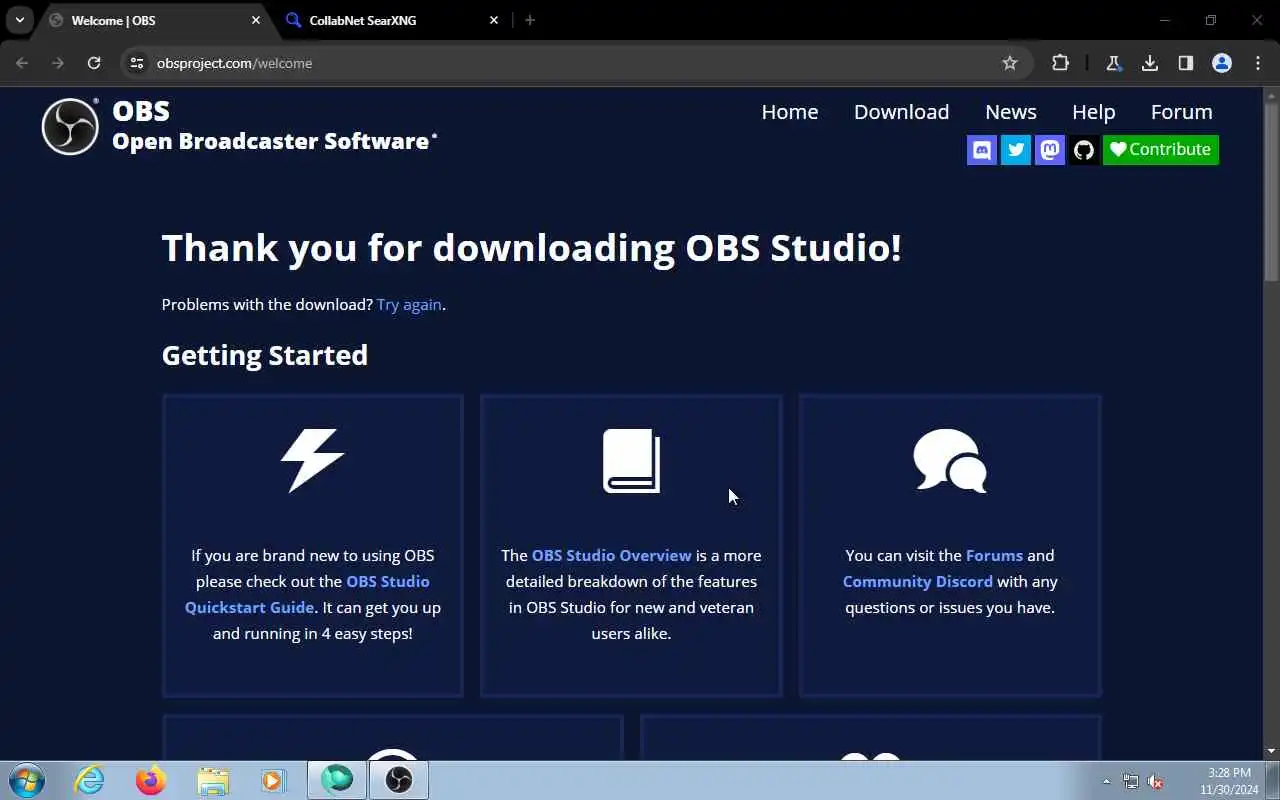Screen dimensions: 1280x800
Task: View site information icon in address bar
Action: click(137, 63)
